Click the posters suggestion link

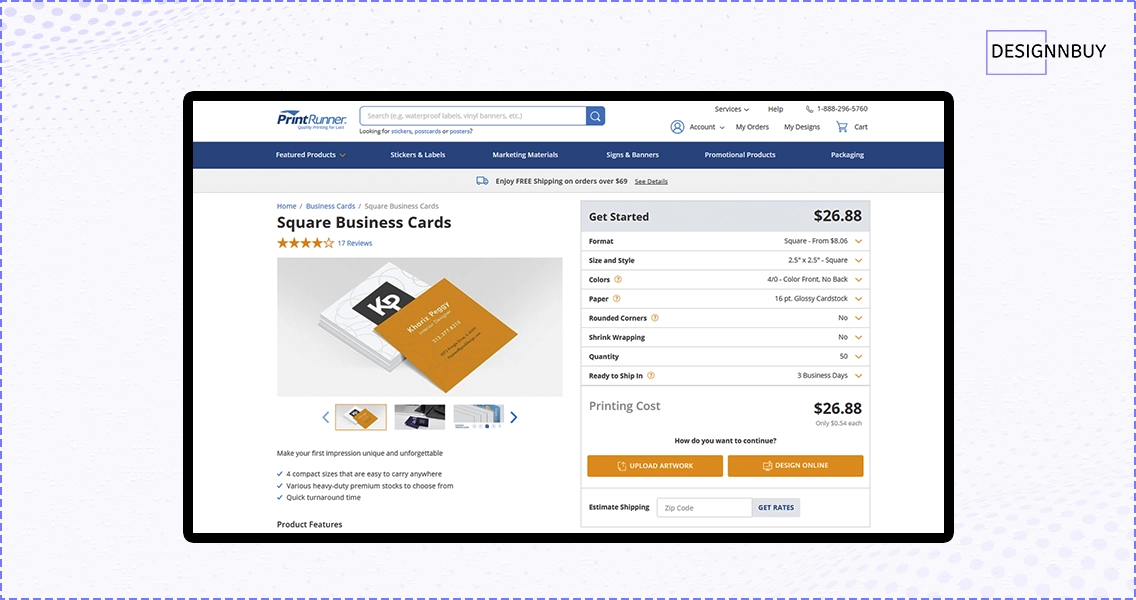461,132
